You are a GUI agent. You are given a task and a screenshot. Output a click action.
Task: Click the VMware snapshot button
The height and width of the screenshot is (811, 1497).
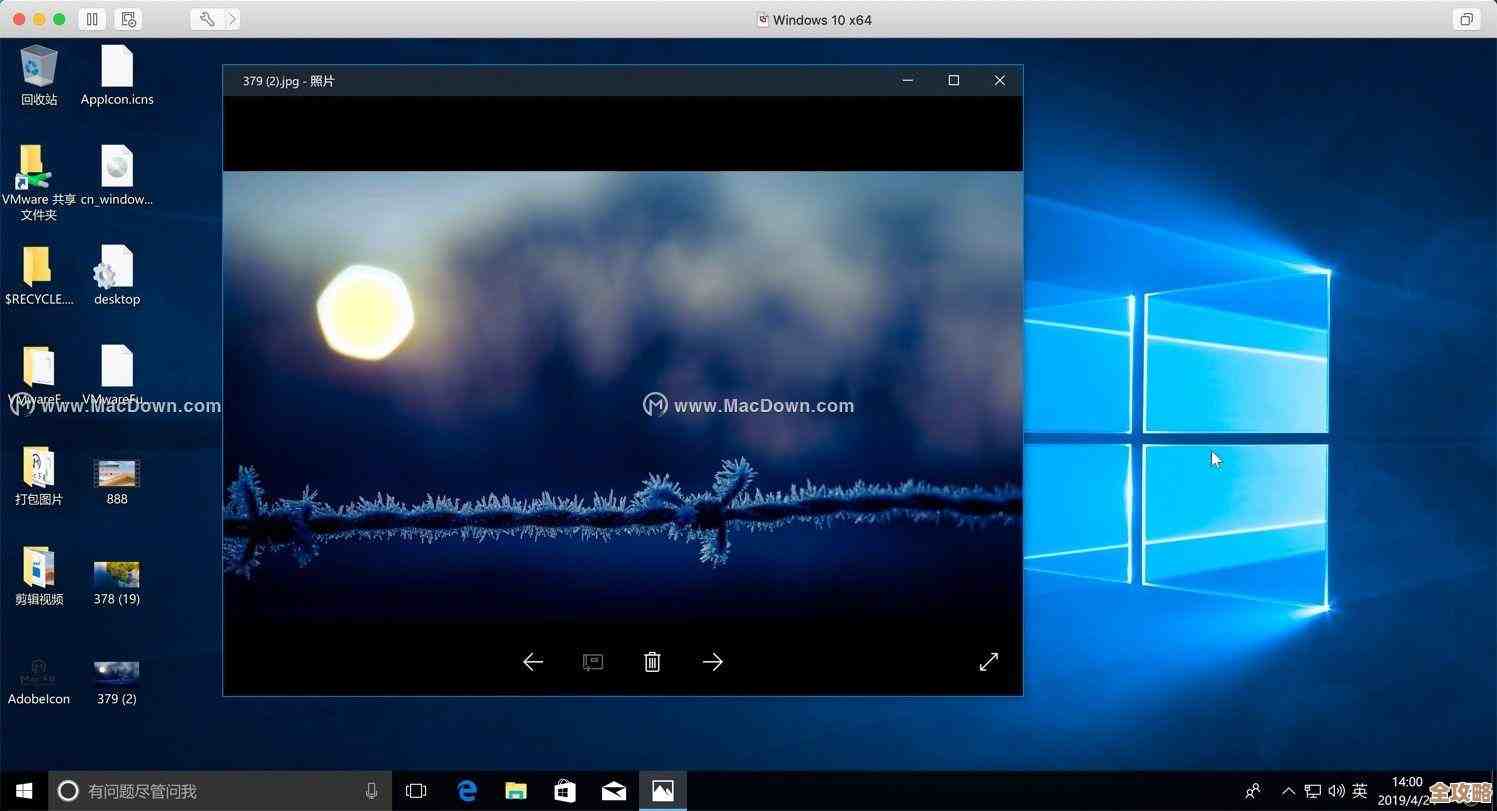pyautogui.click(x=128, y=19)
